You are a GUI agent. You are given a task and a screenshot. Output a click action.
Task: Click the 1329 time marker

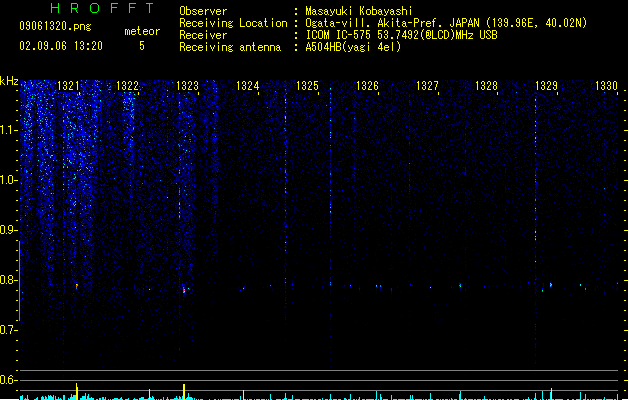(x=546, y=86)
